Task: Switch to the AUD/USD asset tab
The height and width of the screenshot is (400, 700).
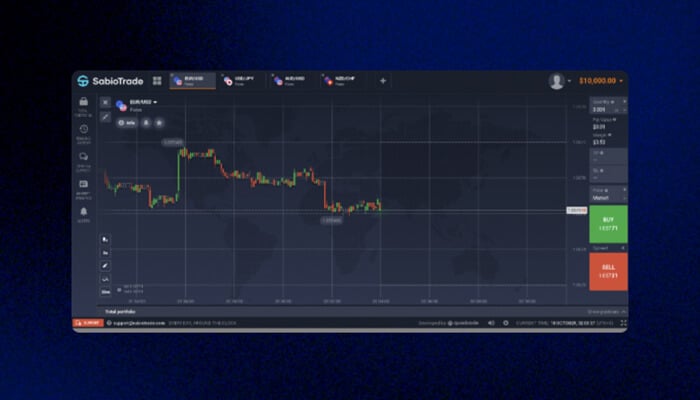Action: (x=294, y=81)
